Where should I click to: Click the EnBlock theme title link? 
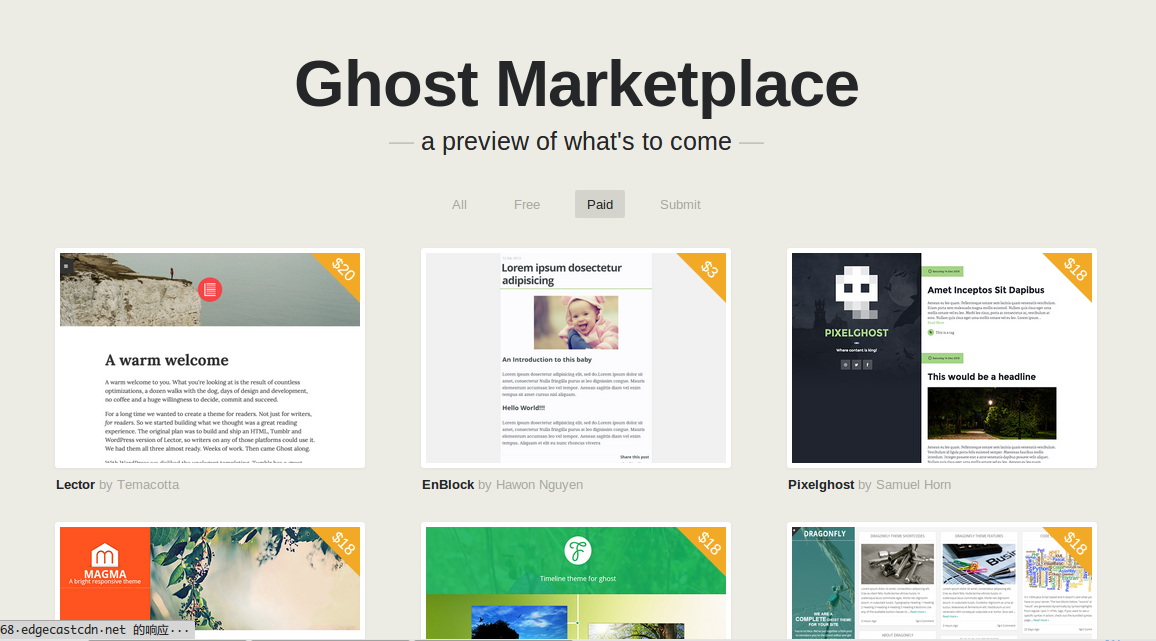(x=448, y=485)
